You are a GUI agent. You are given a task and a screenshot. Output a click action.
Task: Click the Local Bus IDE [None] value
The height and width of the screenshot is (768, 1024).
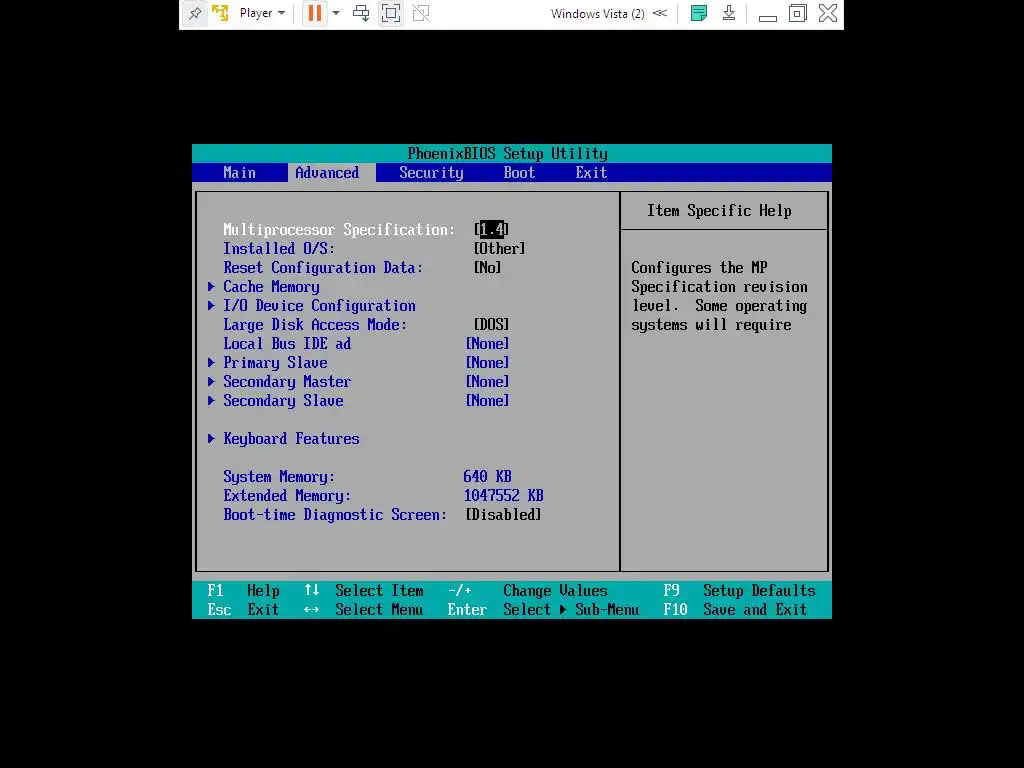coord(487,344)
